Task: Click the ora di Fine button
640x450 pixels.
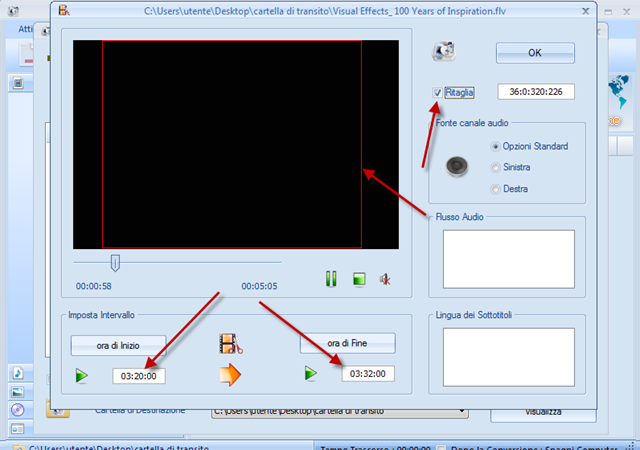Action: point(347,343)
